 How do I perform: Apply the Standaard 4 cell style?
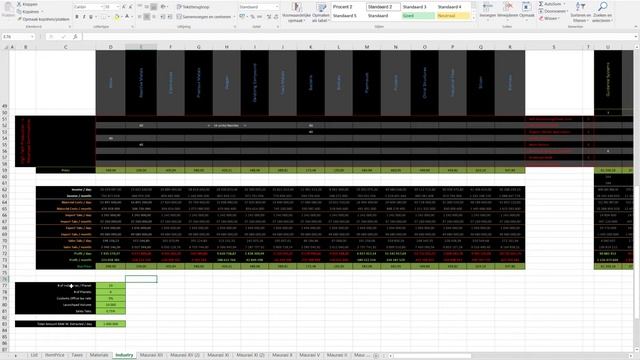[x=453, y=7]
